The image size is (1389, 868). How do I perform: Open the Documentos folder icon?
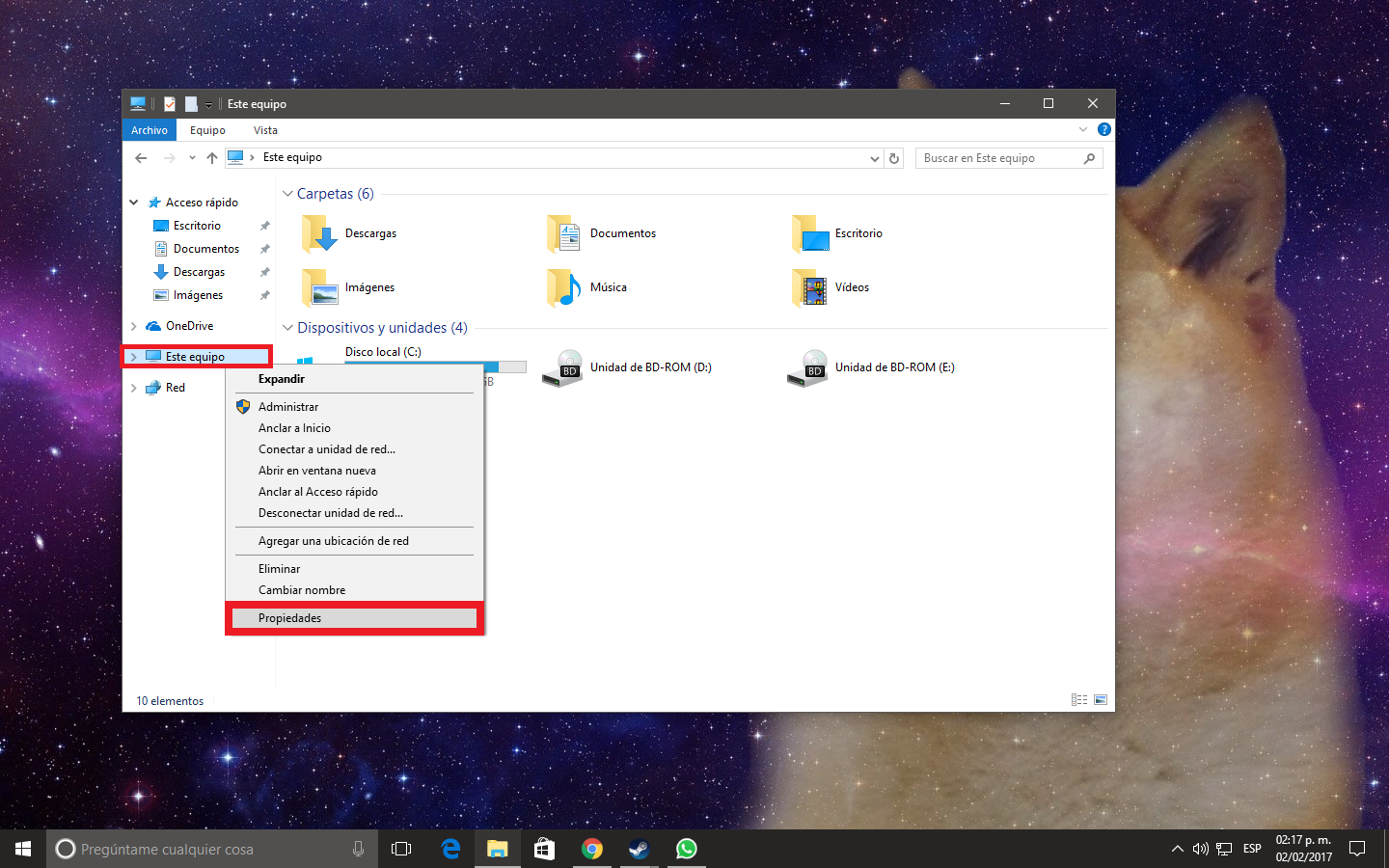point(564,233)
